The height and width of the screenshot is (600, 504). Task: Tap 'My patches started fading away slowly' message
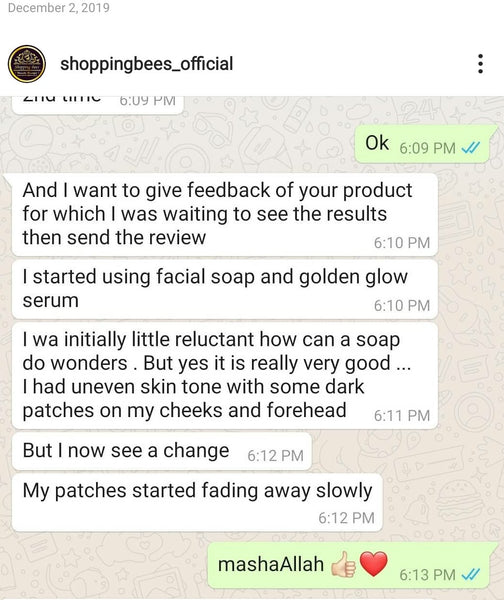(x=197, y=502)
